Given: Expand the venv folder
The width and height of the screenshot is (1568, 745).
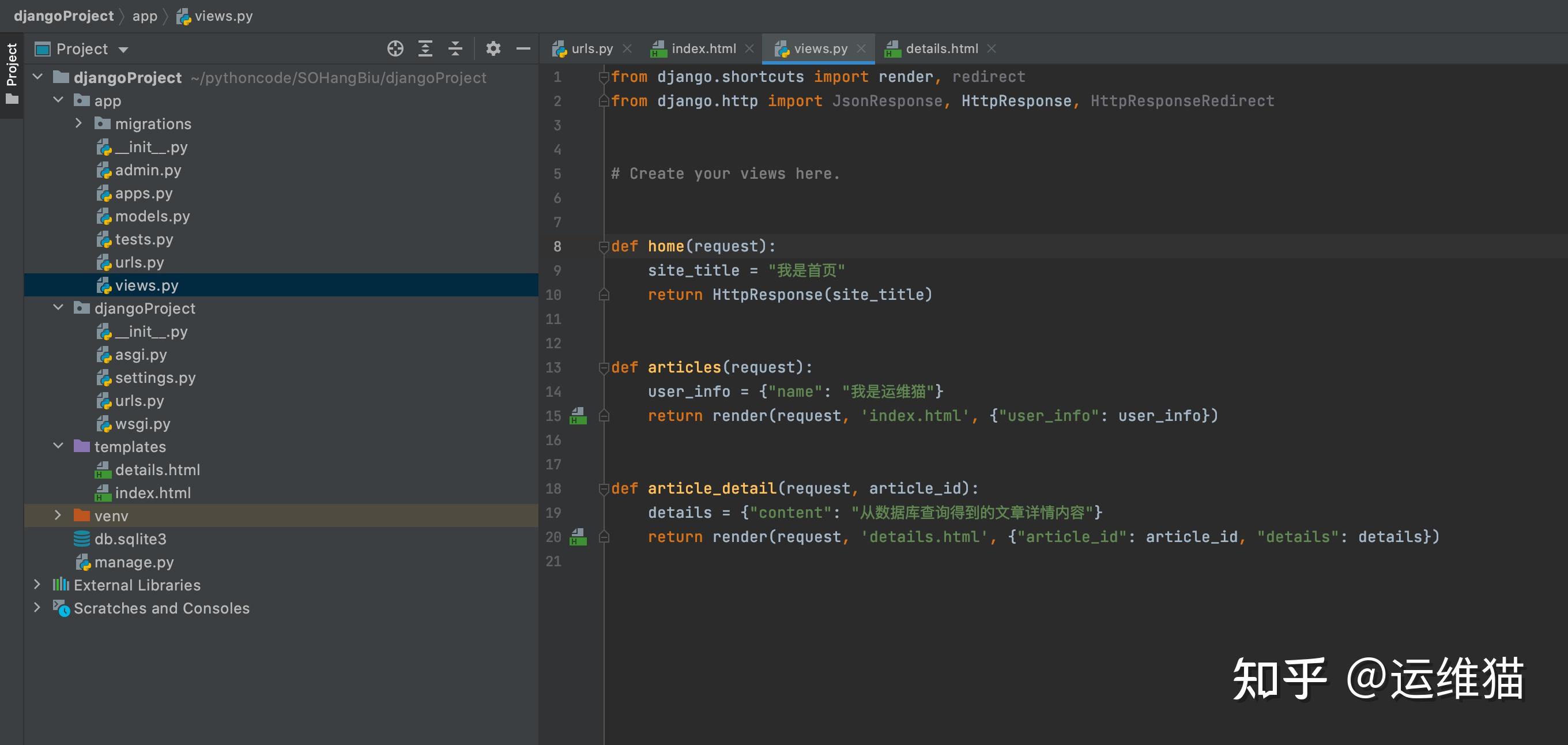Looking at the screenshot, I should (x=58, y=516).
